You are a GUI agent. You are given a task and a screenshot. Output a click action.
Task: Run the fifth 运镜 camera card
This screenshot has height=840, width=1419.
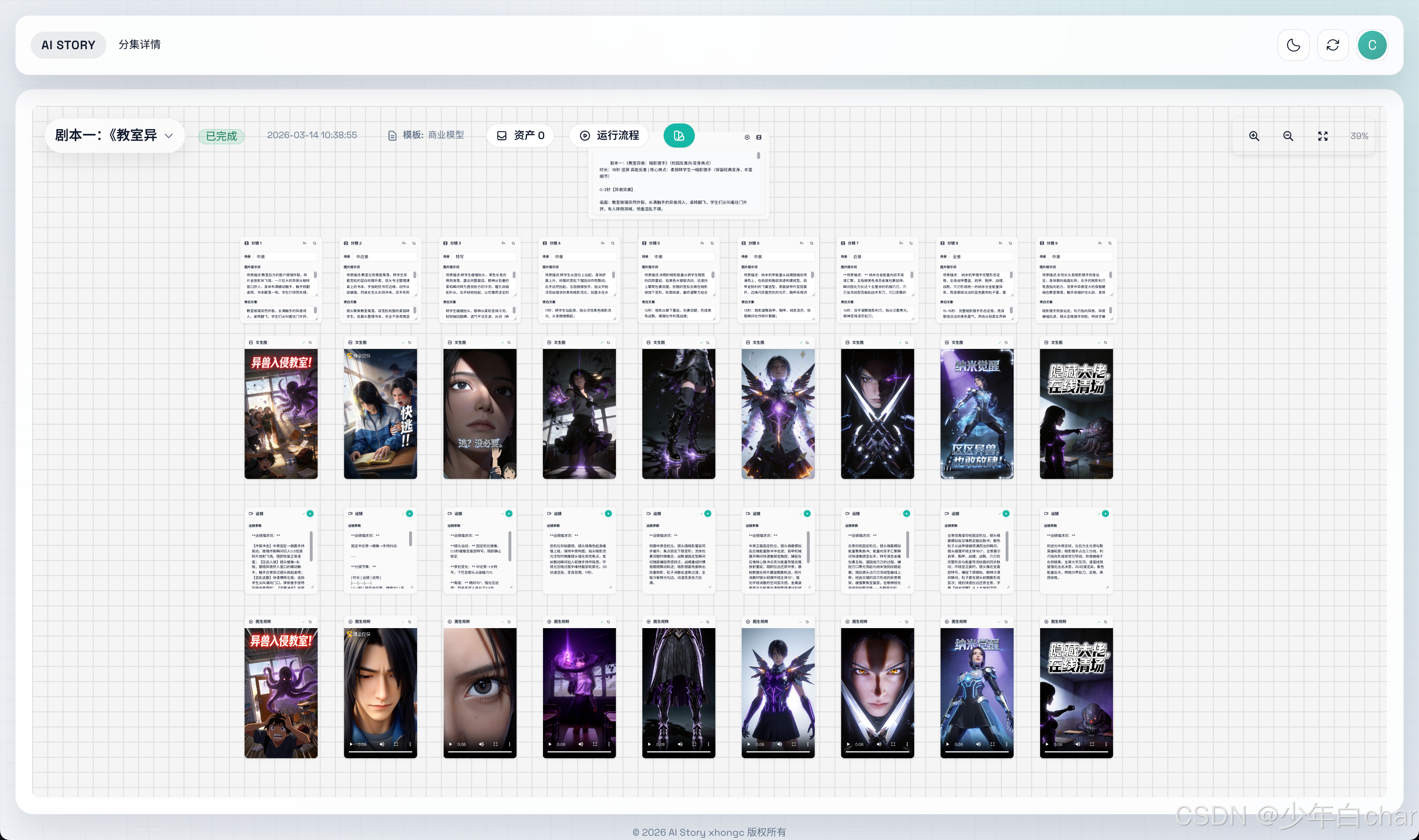[708, 514]
